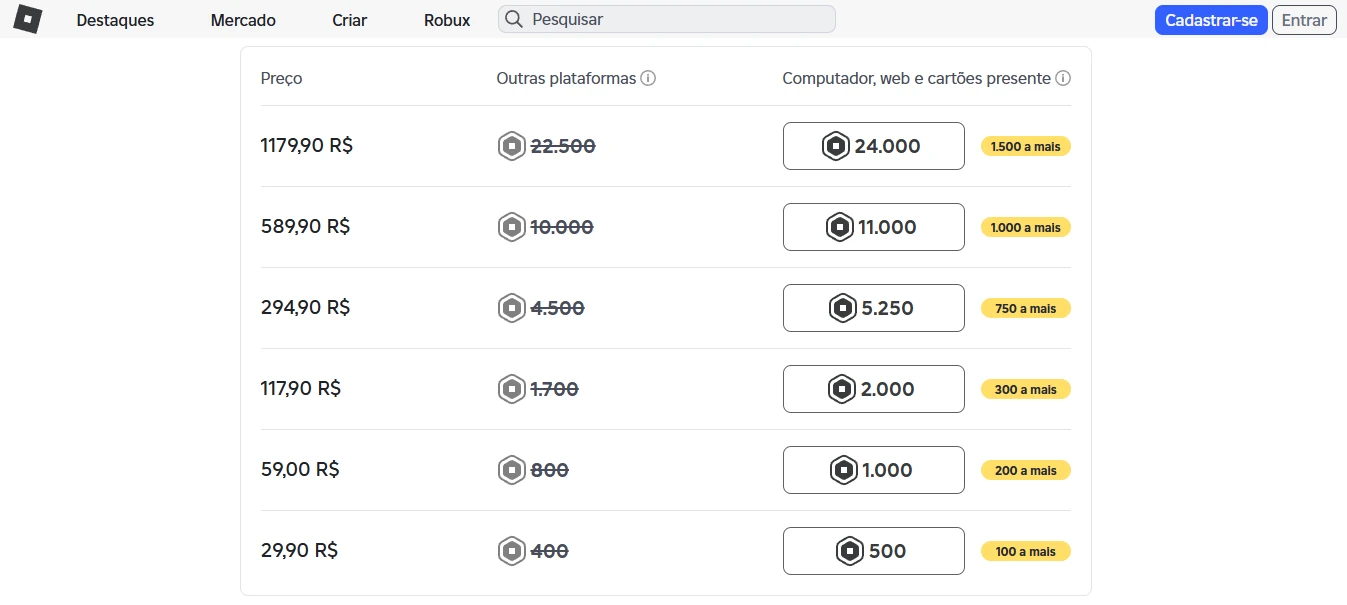Purchase the 24.000 Robux package
Image resolution: width=1347 pixels, height=605 pixels.
point(873,146)
